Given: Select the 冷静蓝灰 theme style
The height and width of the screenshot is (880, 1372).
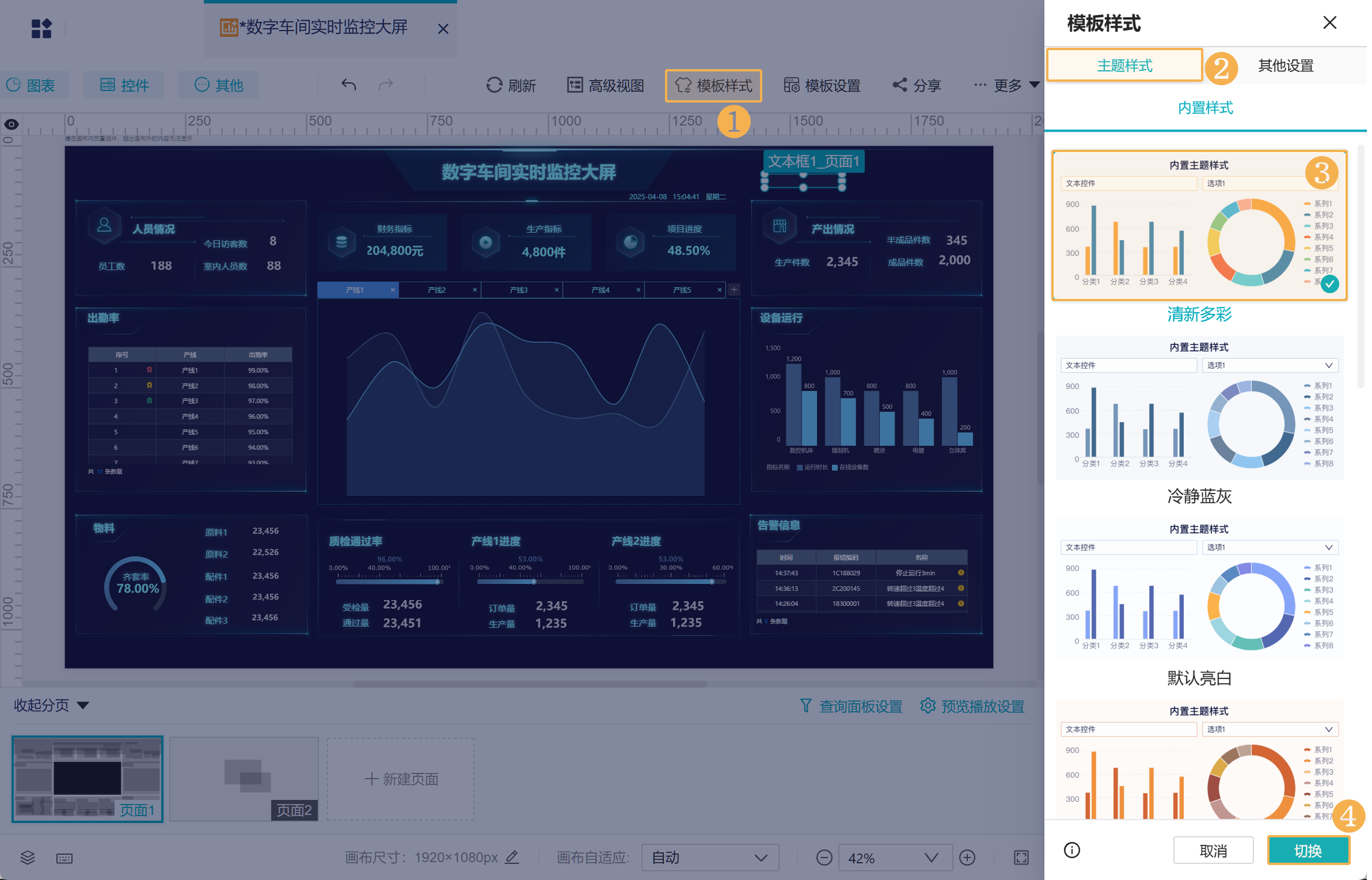Looking at the screenshot, I should tap(1199, 409).
